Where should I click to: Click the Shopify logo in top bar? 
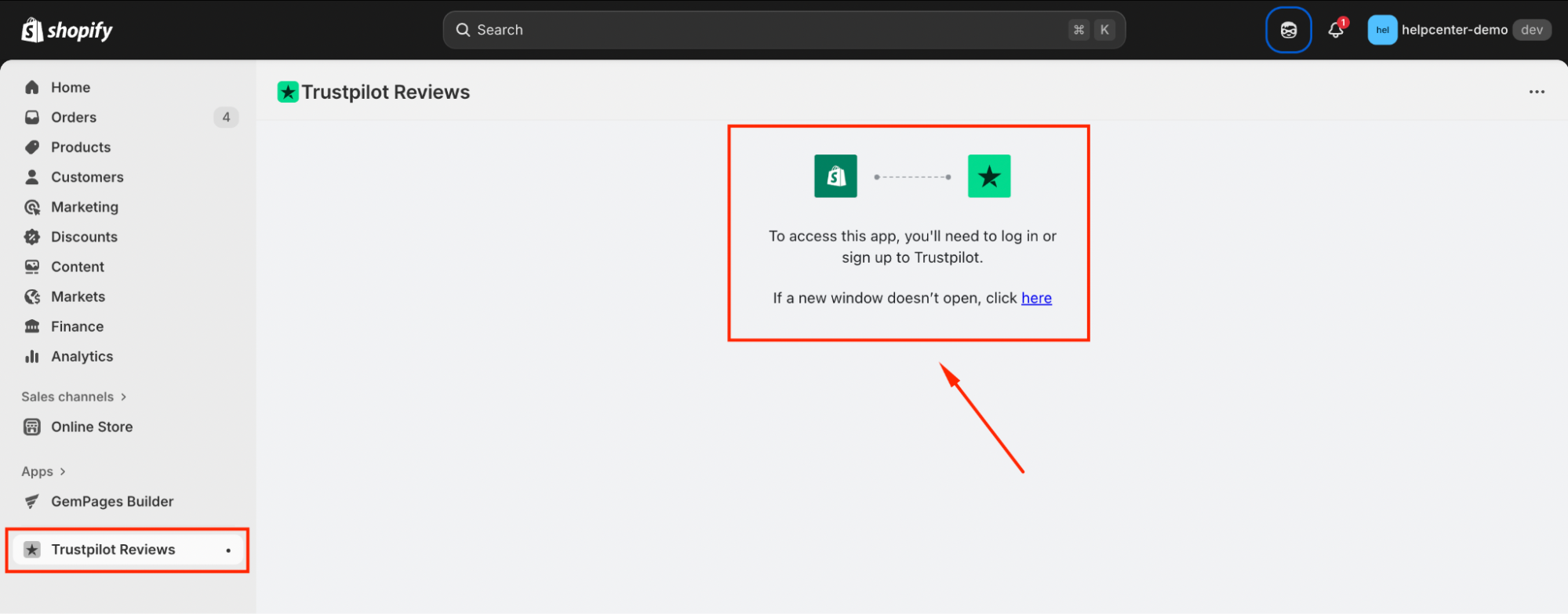coord(67,30)
